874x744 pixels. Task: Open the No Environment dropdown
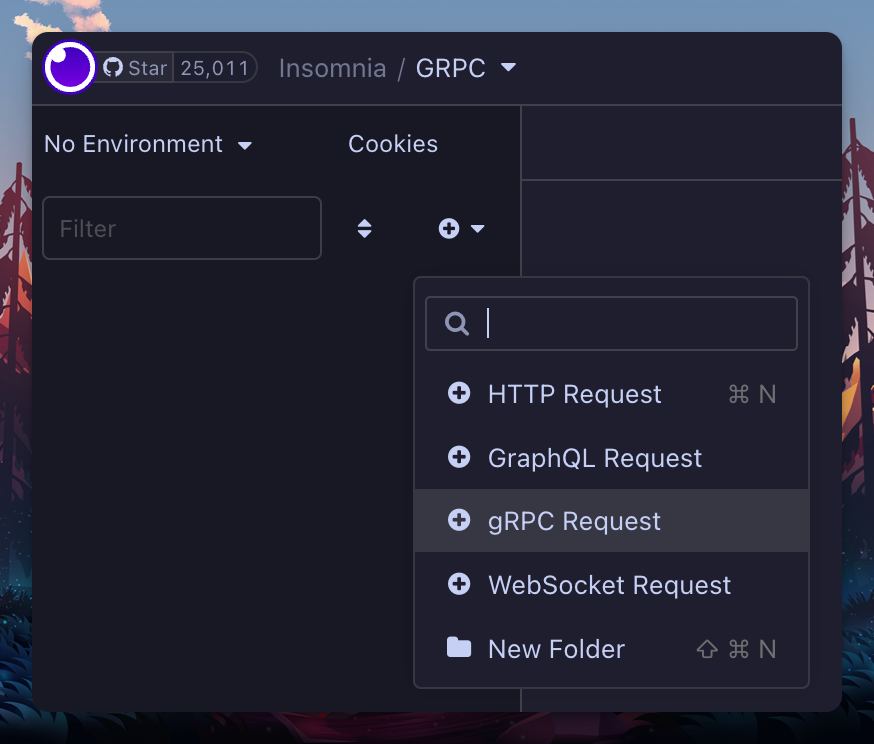click(x=148, y=144)
